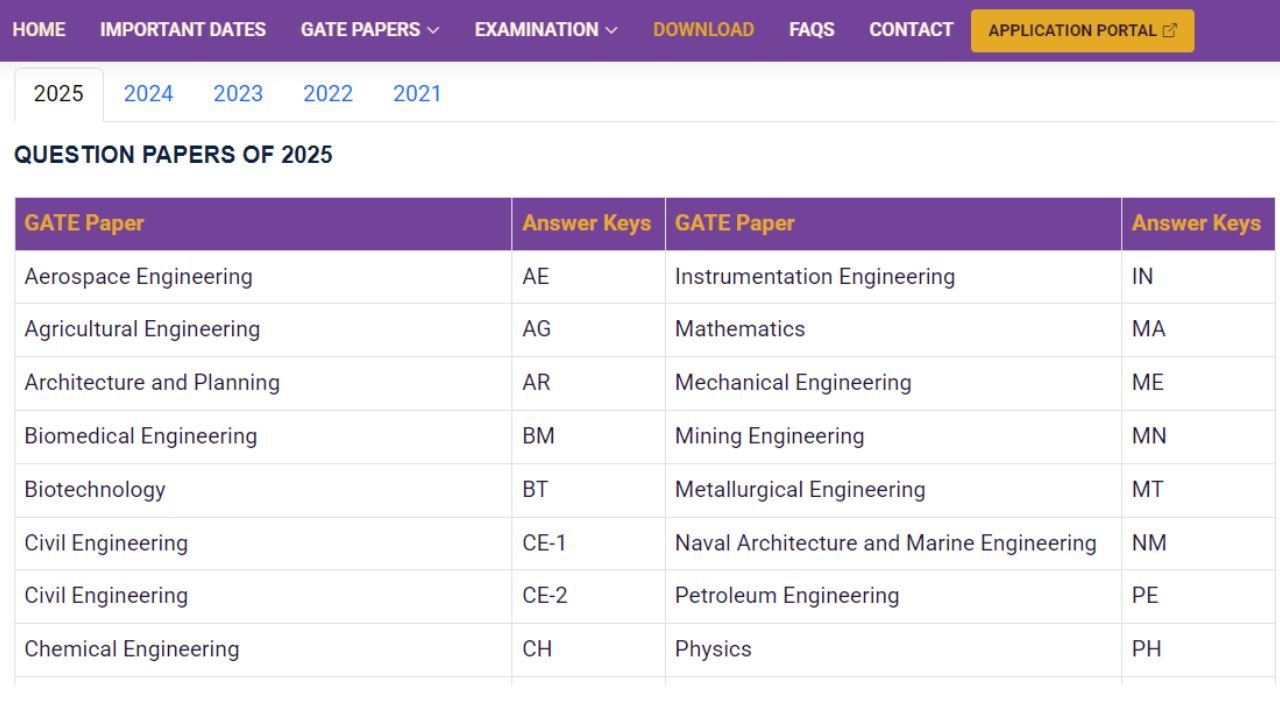Open the Contact page
The width and height of the screenshot is (1280, 720).
[x=910, y=30]
